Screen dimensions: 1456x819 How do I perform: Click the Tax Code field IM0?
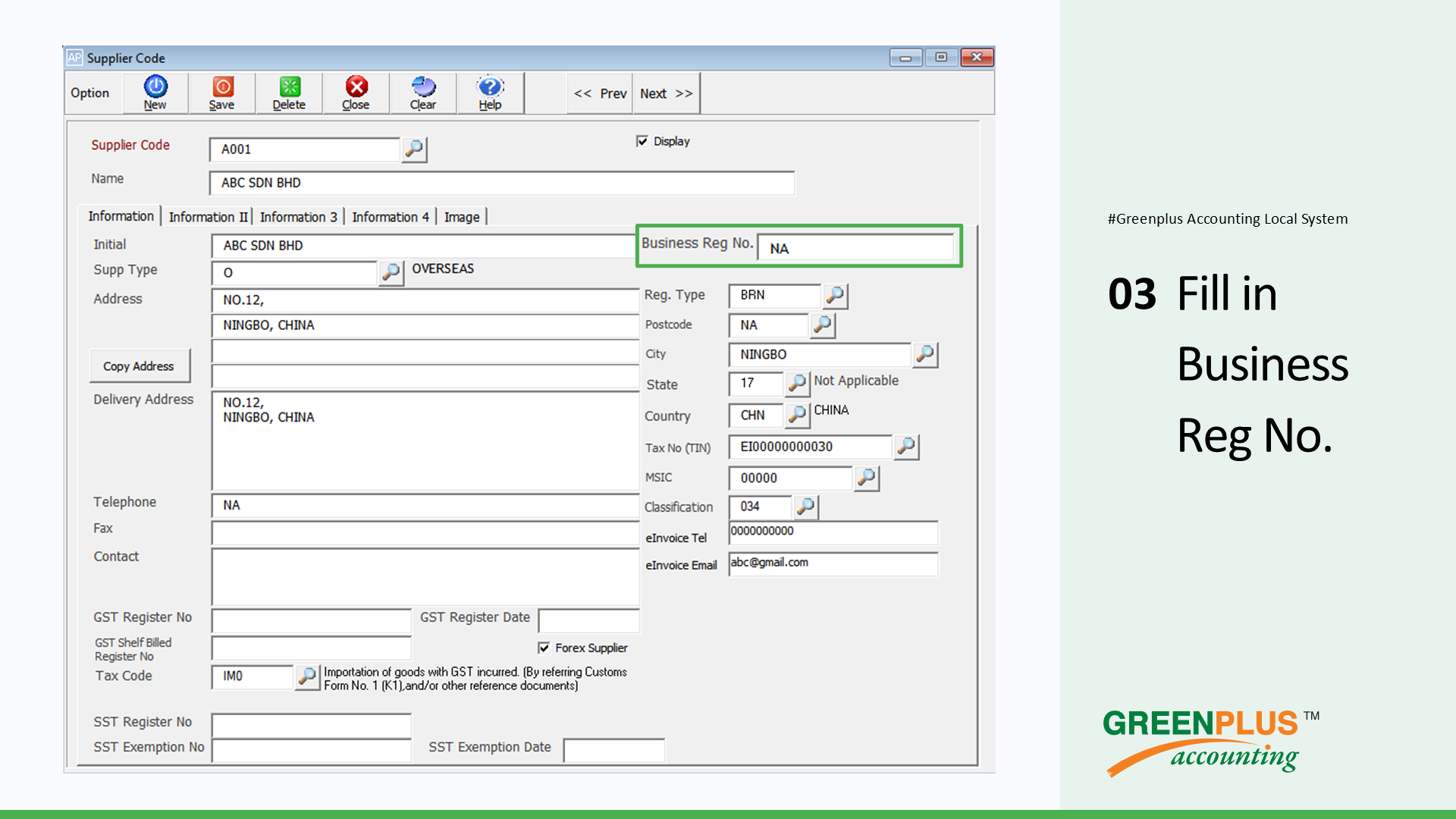[253, 676]
